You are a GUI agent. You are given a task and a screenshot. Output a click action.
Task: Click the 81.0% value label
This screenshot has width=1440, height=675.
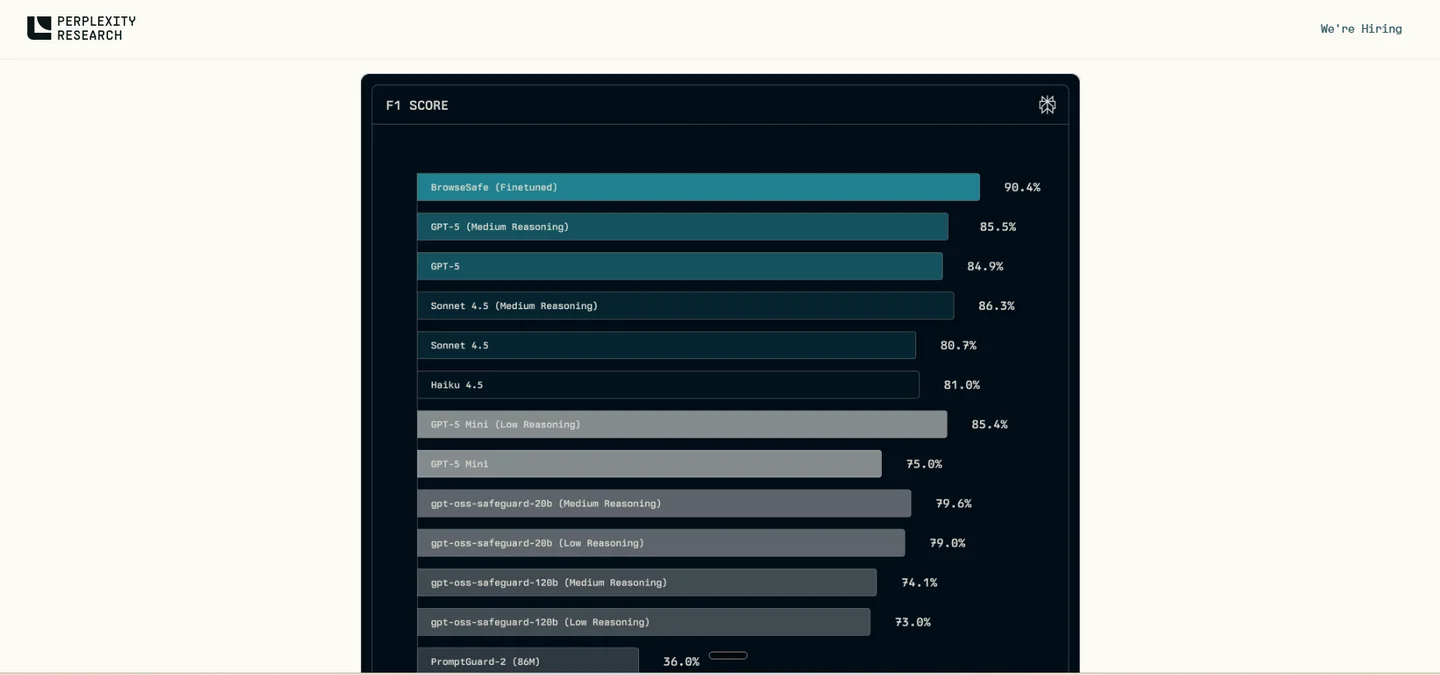pyautogui.click(x=962, y=385)
